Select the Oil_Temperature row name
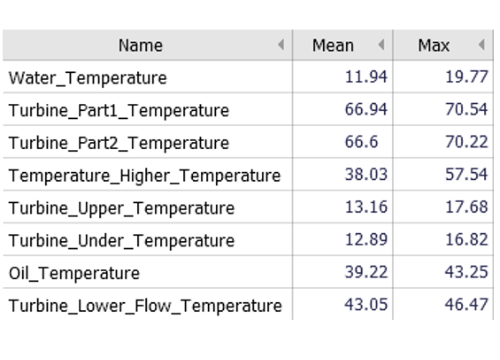 (74, 273)
